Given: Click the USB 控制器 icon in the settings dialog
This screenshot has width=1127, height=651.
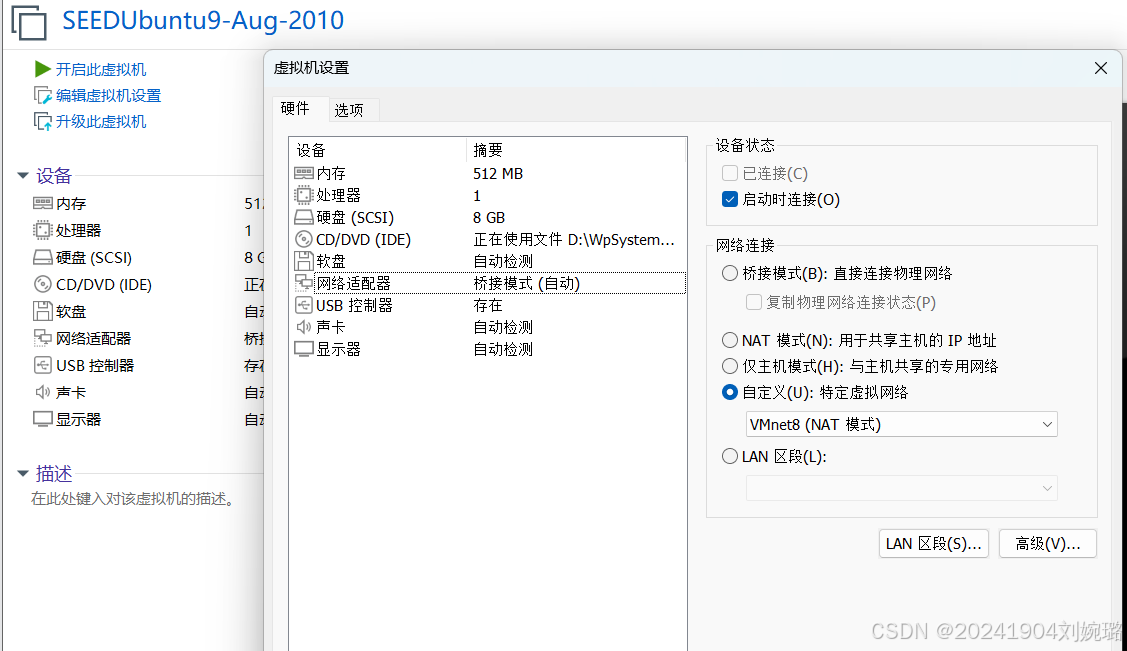Looking at the screenshot, I should [x=304, y=305].
